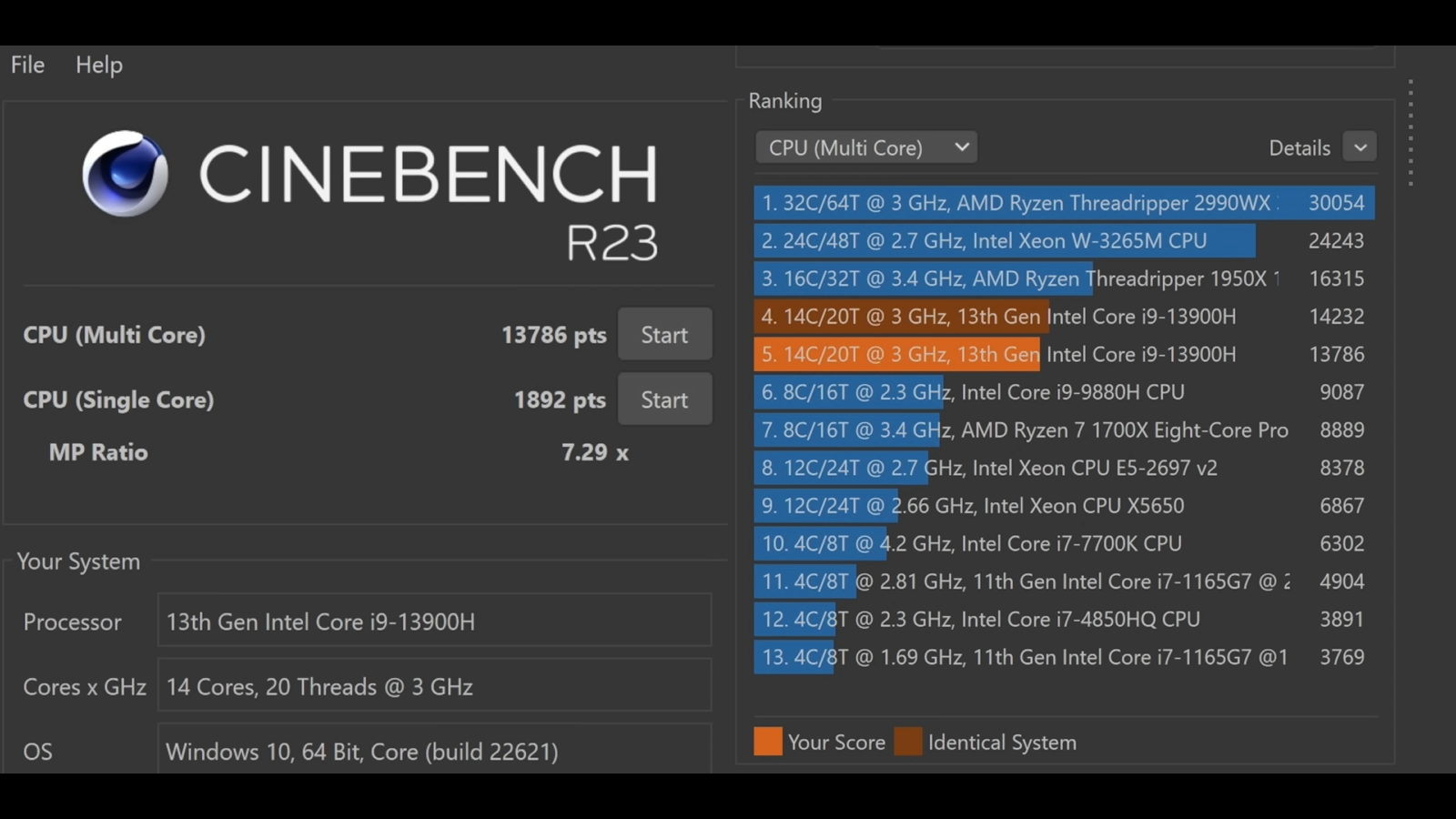The image size is (1456, 819).
Task: Click the brown Identical System swatch
Action: 907,742
